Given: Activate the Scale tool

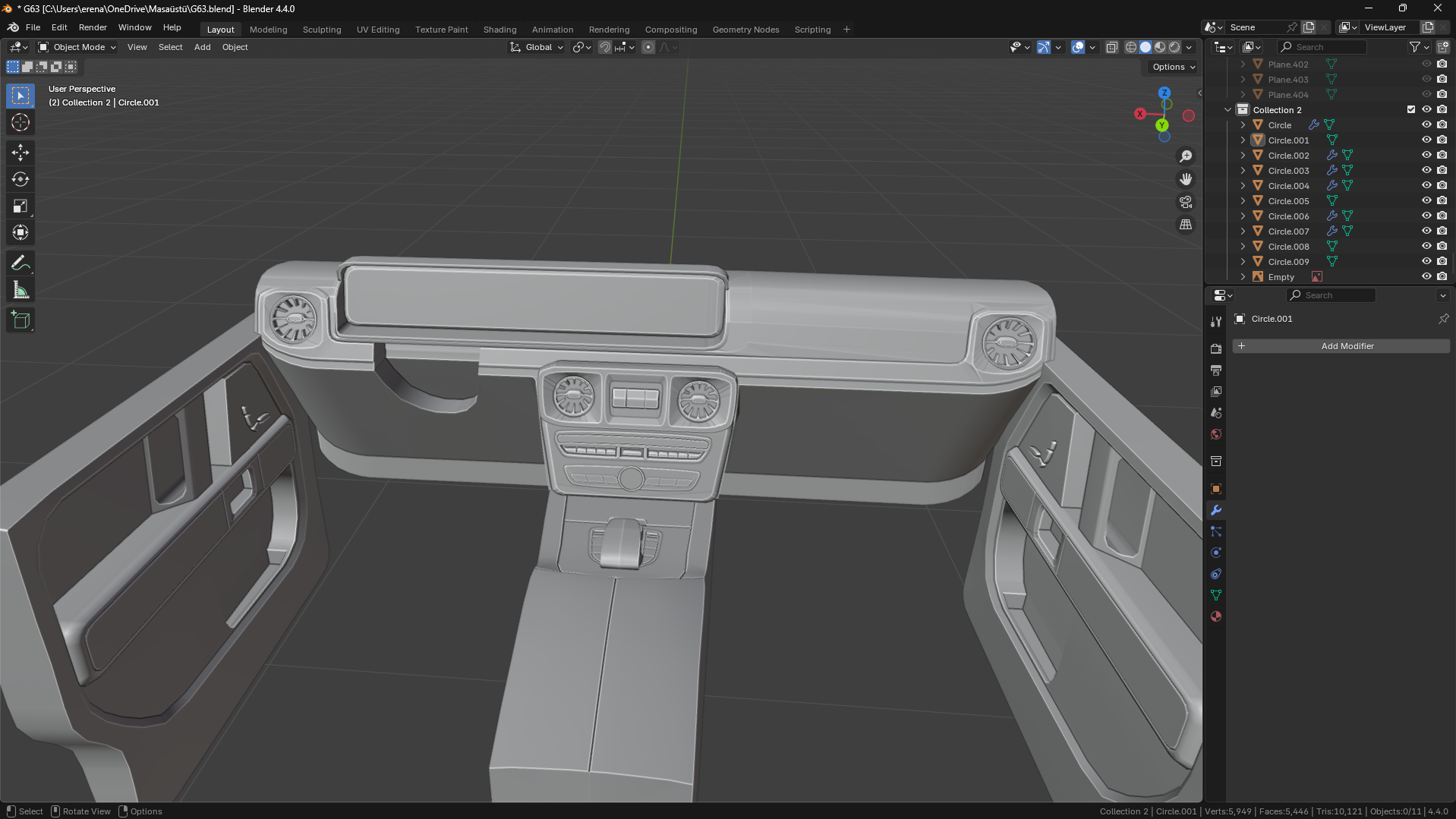Looking at the screenshot, I should tap(20, 206).
